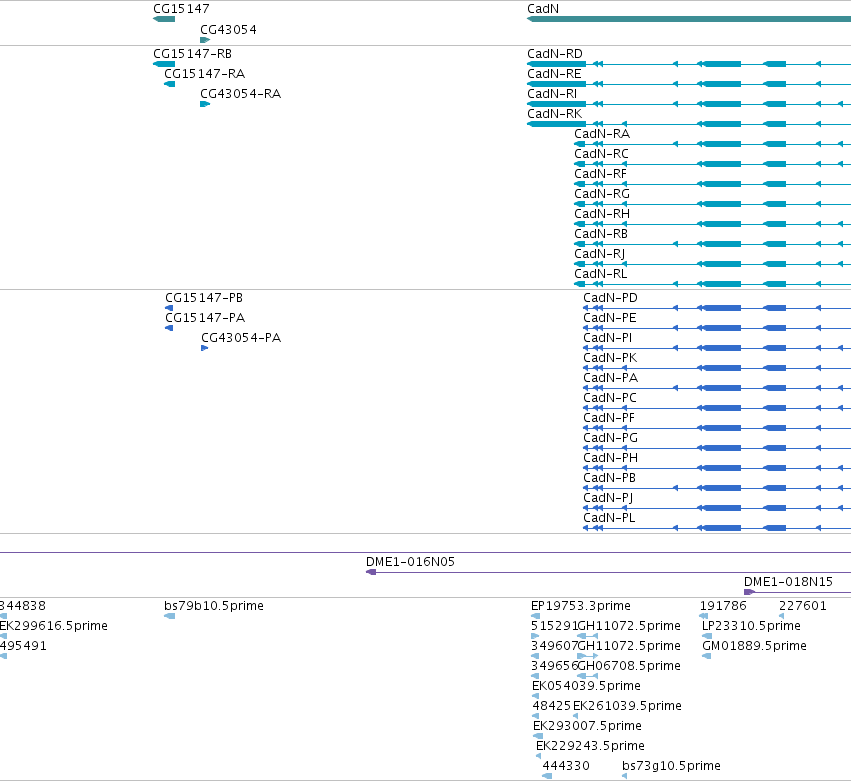This screenshot has height=781, width=851.
Task: Select the 349656 feature label
Action: (554, 666)
